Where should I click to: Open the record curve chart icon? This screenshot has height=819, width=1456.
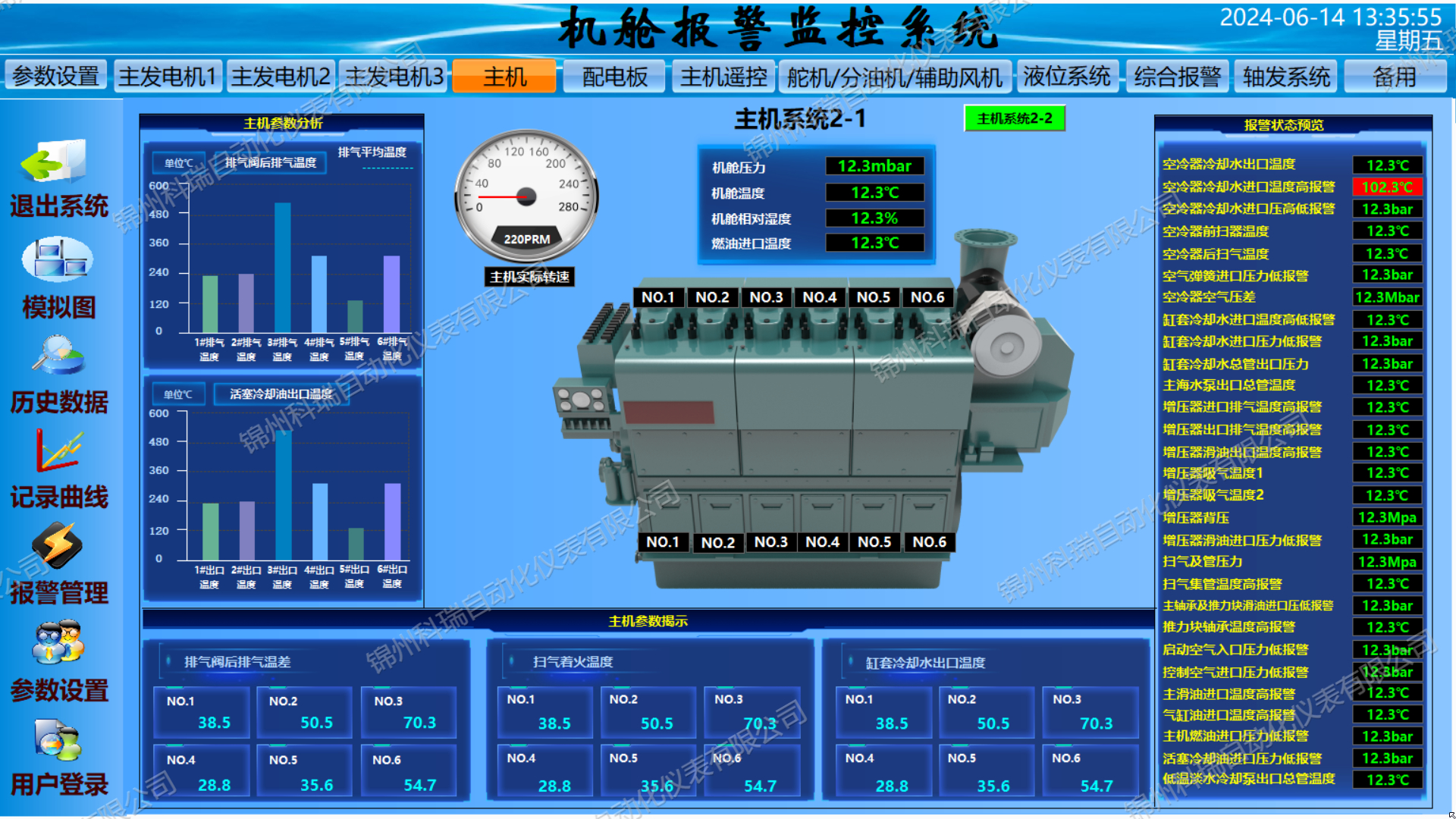click(58, 450)
